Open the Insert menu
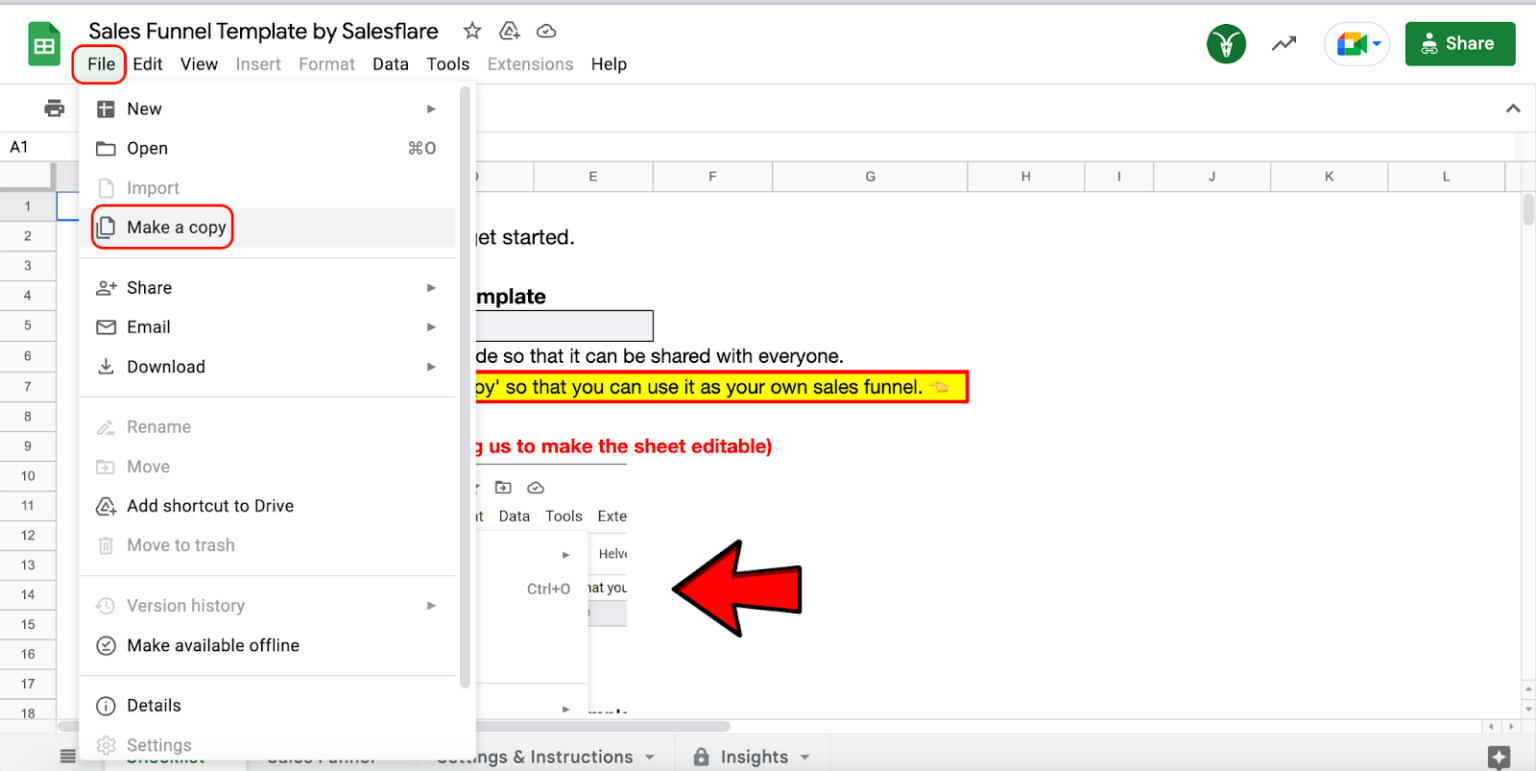Screen dimensions: 1536x771 point(258,64)
